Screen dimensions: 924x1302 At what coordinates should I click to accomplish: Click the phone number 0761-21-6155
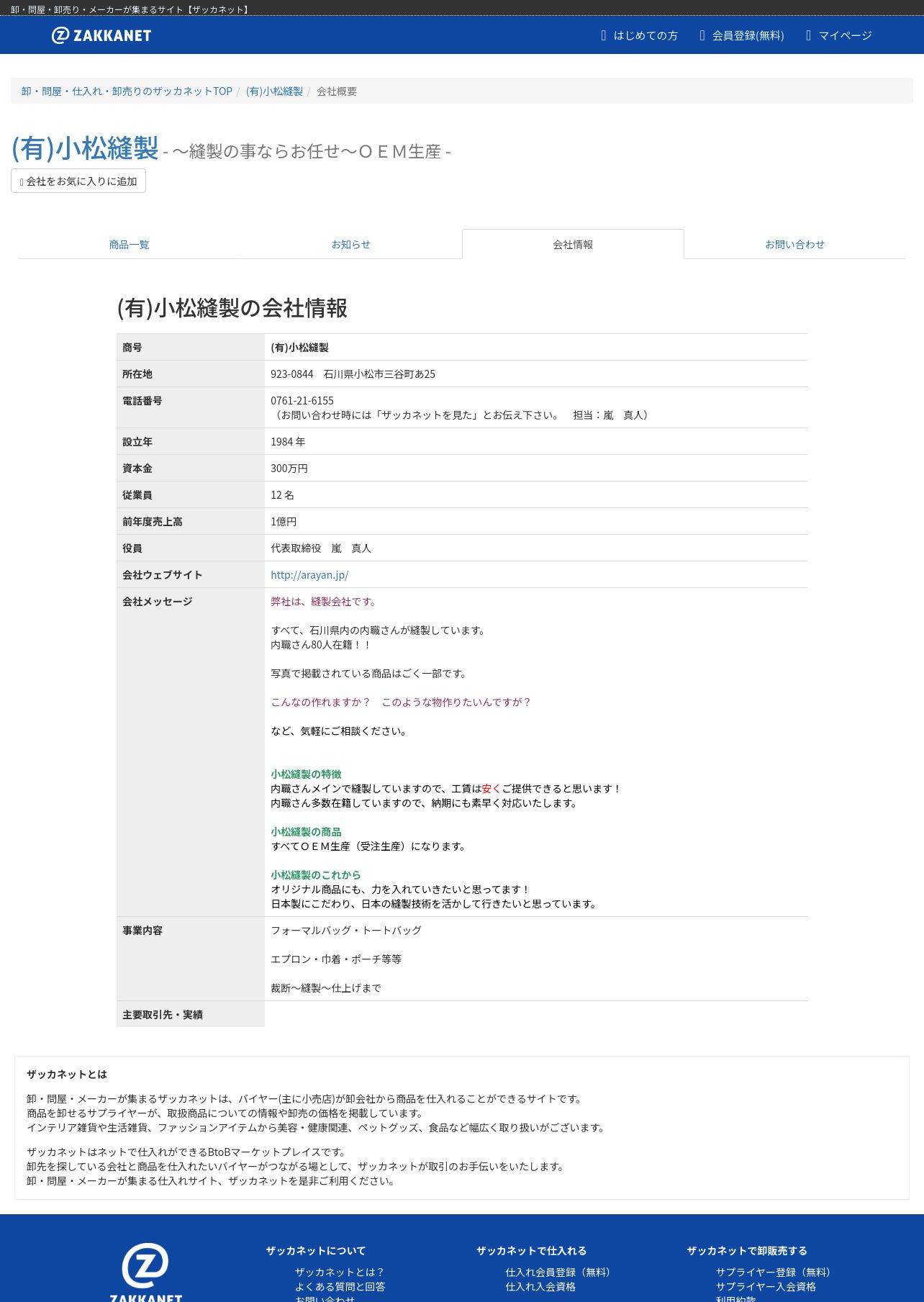pos(302,401)
